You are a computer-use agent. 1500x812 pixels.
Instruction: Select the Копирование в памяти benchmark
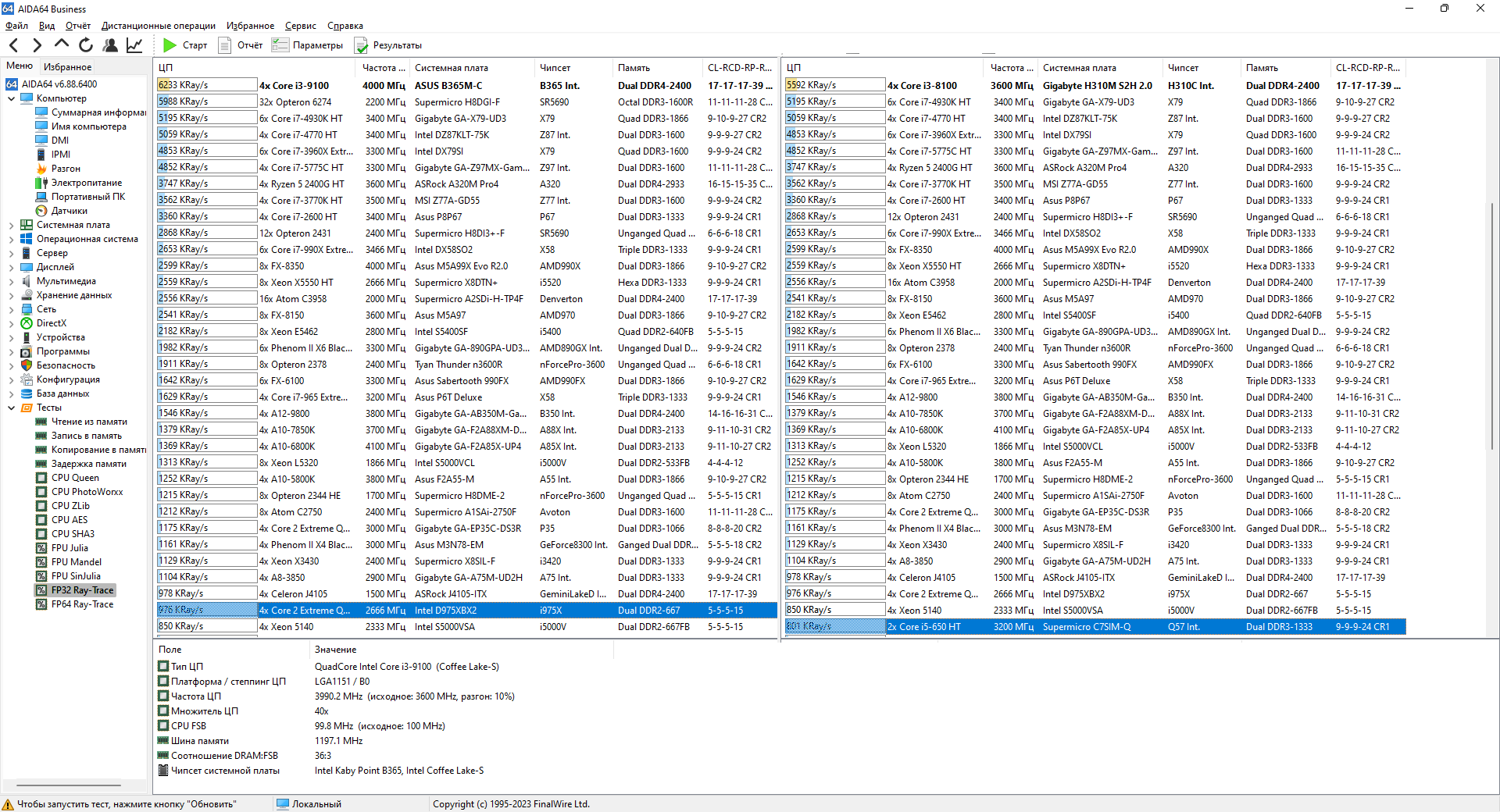91,450
